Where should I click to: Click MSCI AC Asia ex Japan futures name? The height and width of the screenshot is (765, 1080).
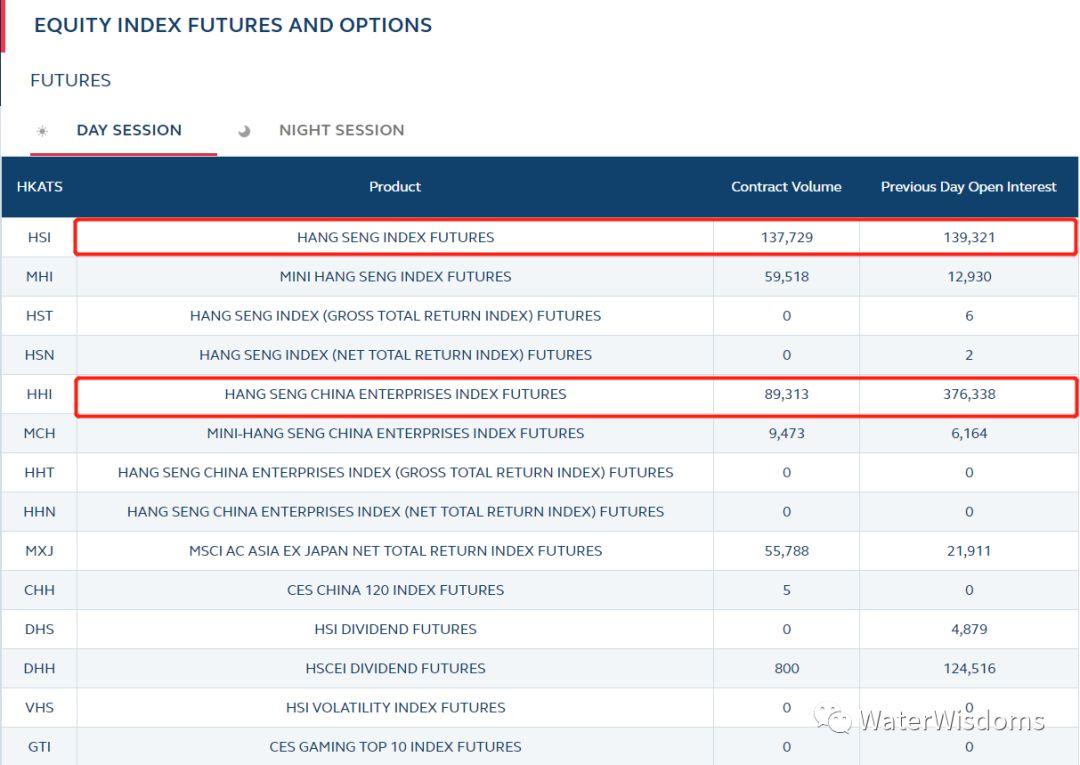pos(395,552)
